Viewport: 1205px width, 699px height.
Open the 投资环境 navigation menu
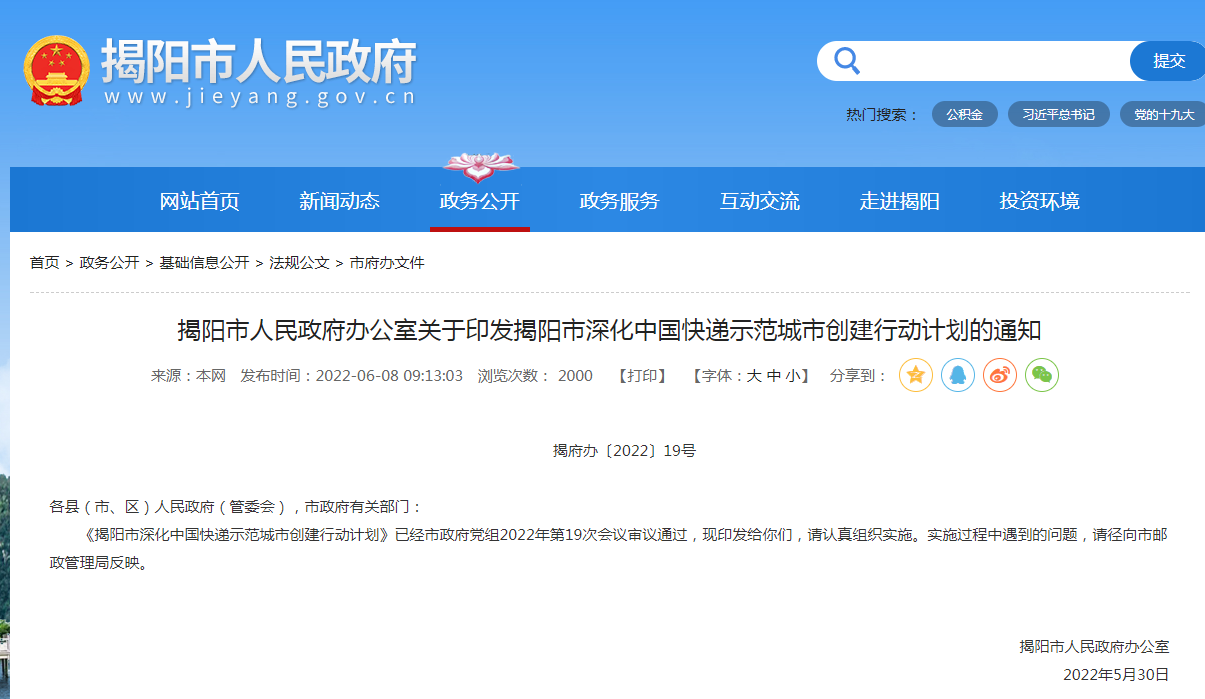[x=1040, y=201]
